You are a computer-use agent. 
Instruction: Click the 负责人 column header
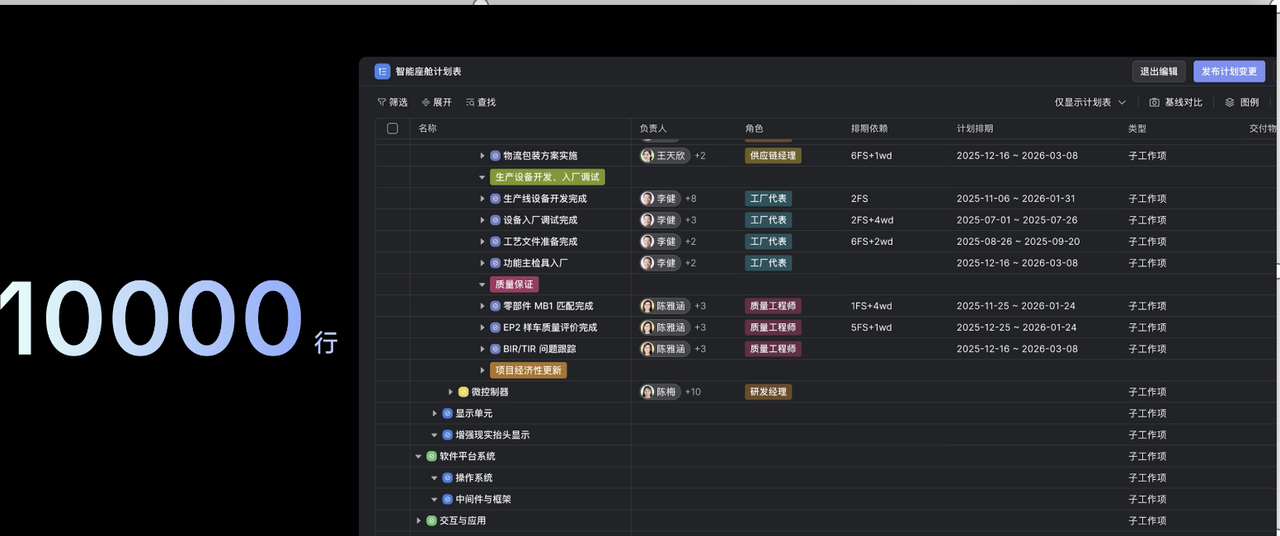pyautogui.click(x=653, y=128)
